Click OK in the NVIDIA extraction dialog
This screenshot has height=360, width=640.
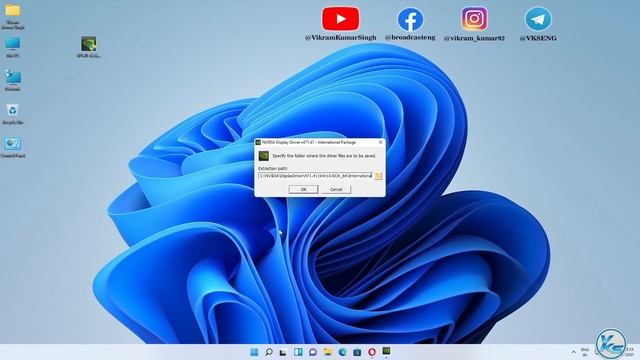(x=303, y=189)
